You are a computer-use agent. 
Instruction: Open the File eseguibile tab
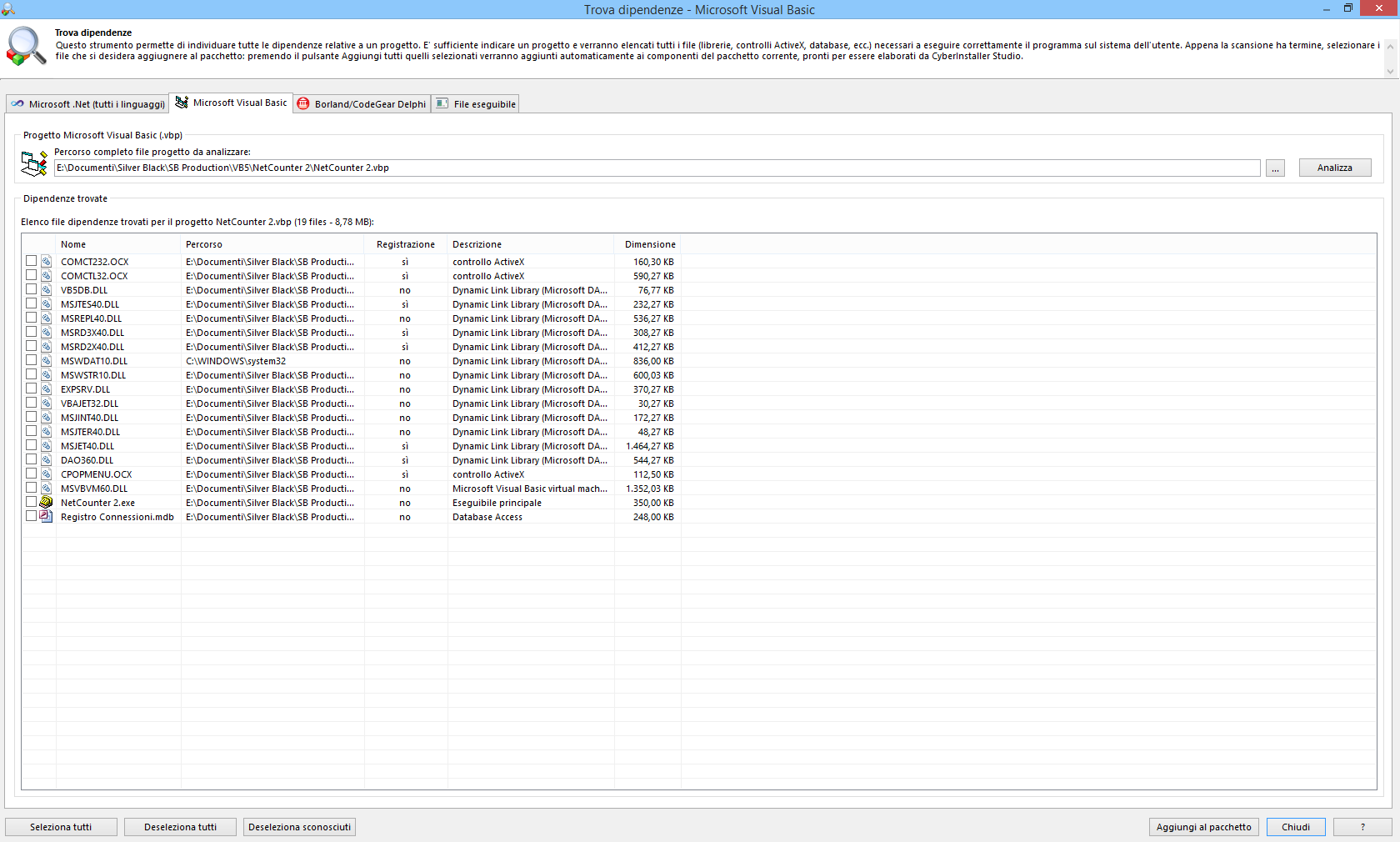pyautogui.click(x=475, y=104)
